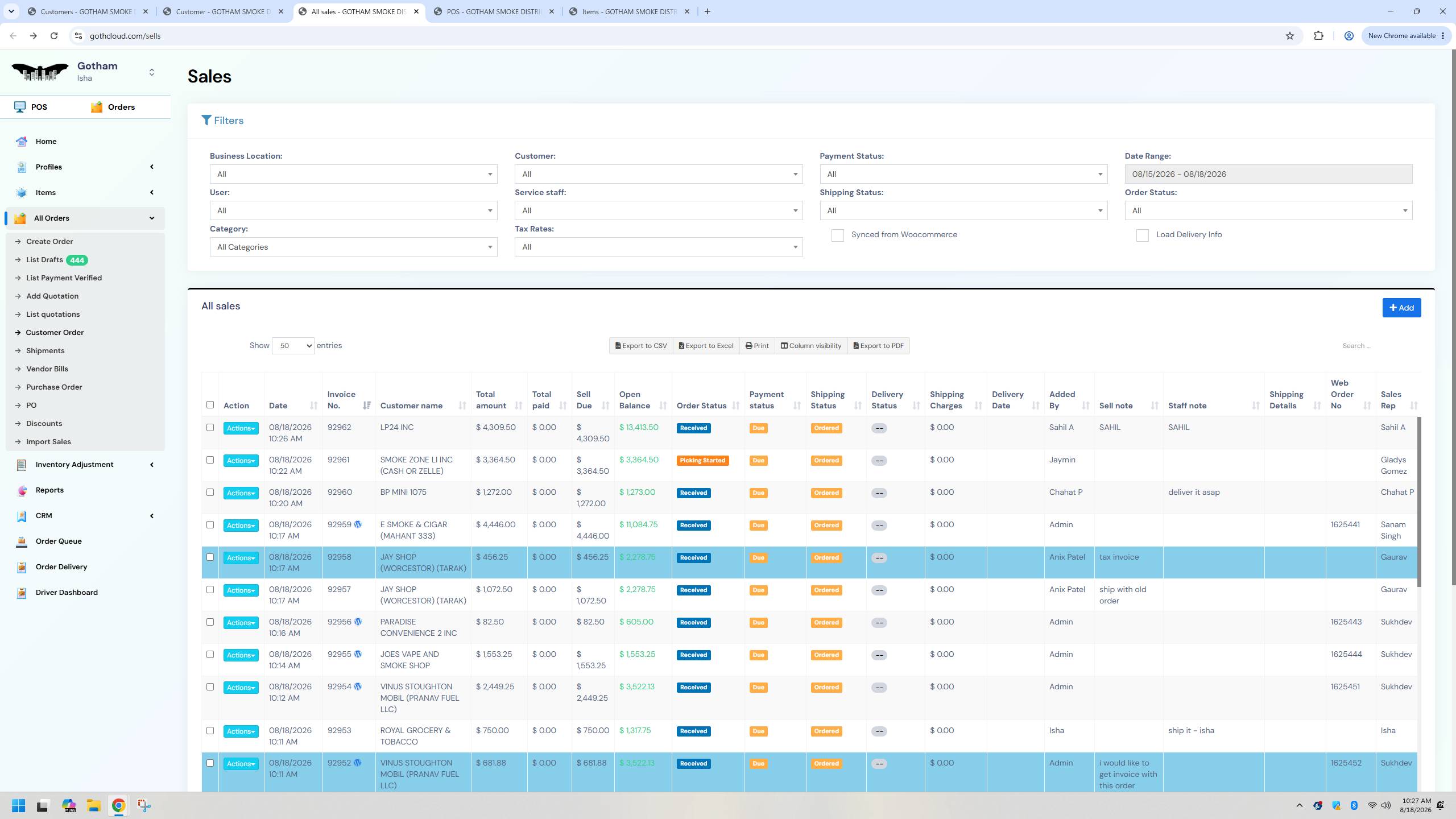This screenshot has width=1456, height=819.
Task: Open the Reports sidebar icon
Action: [x=22, y=490]
